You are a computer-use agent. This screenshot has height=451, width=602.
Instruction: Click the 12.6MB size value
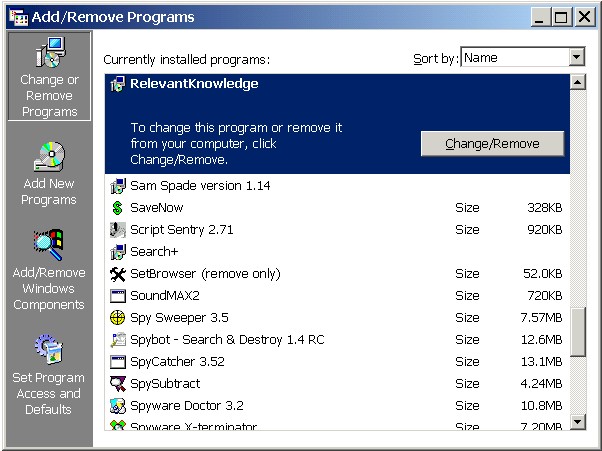[541, 340]
